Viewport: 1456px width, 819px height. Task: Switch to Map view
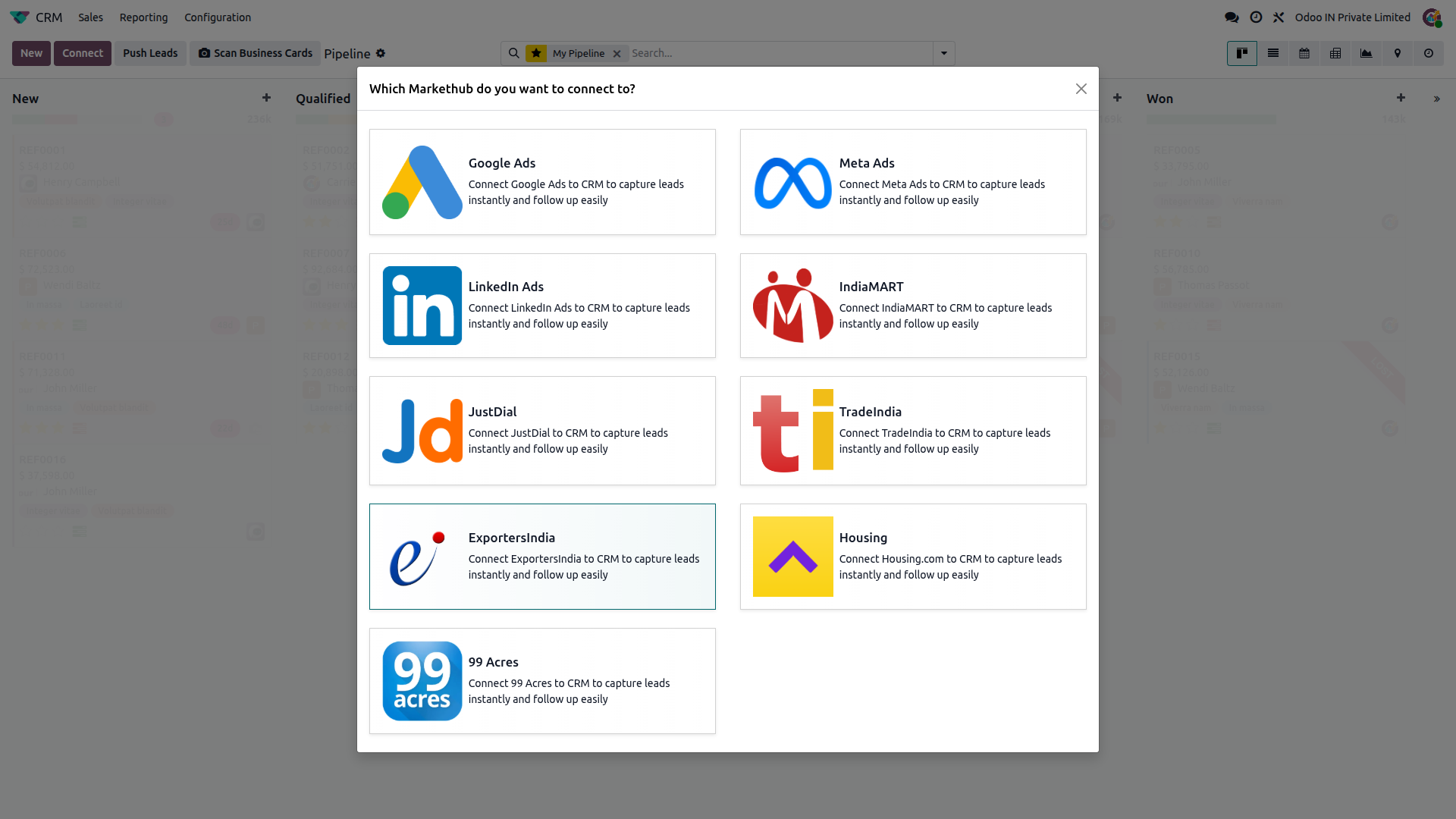tap(1397, 53)
